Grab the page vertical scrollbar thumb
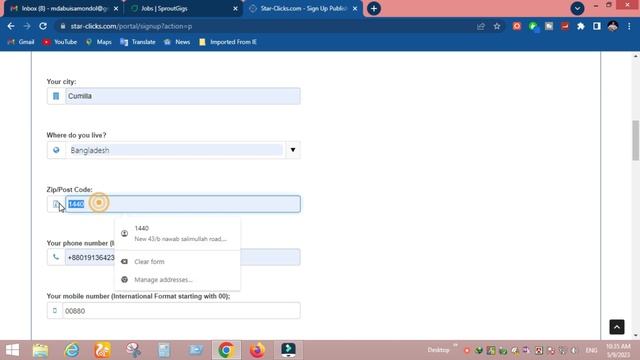Viewport: 640px width, 360px height. tap(636, 140)
